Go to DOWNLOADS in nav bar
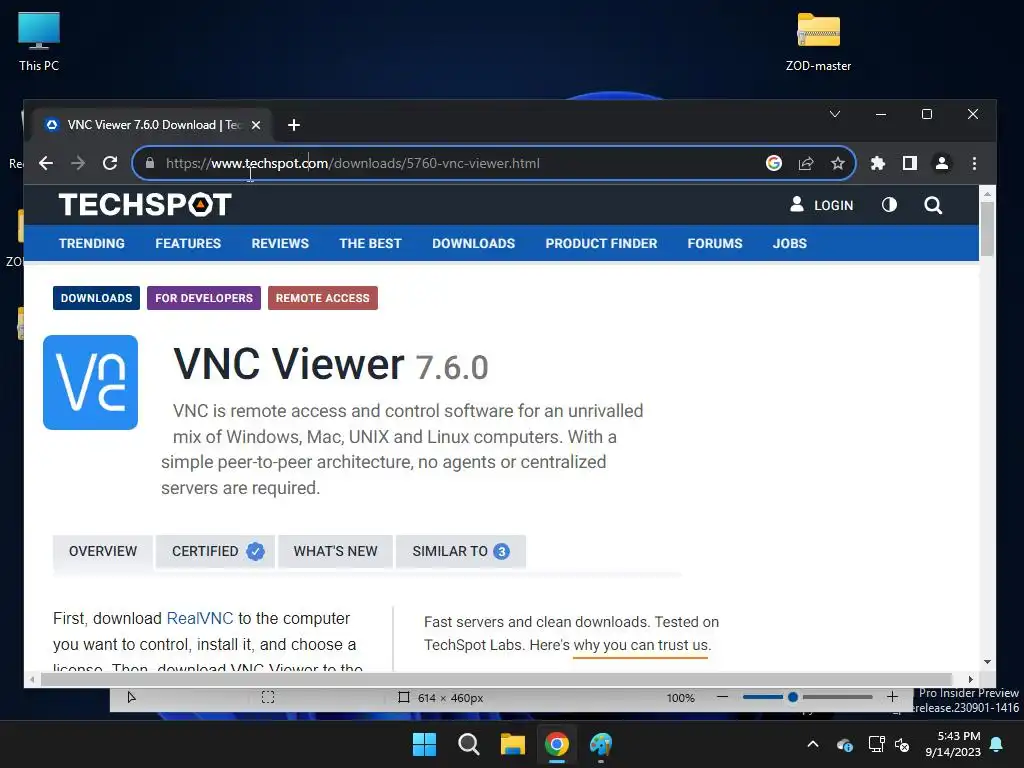Screen dimensions: 1024x768 click(x=473, y=243)
